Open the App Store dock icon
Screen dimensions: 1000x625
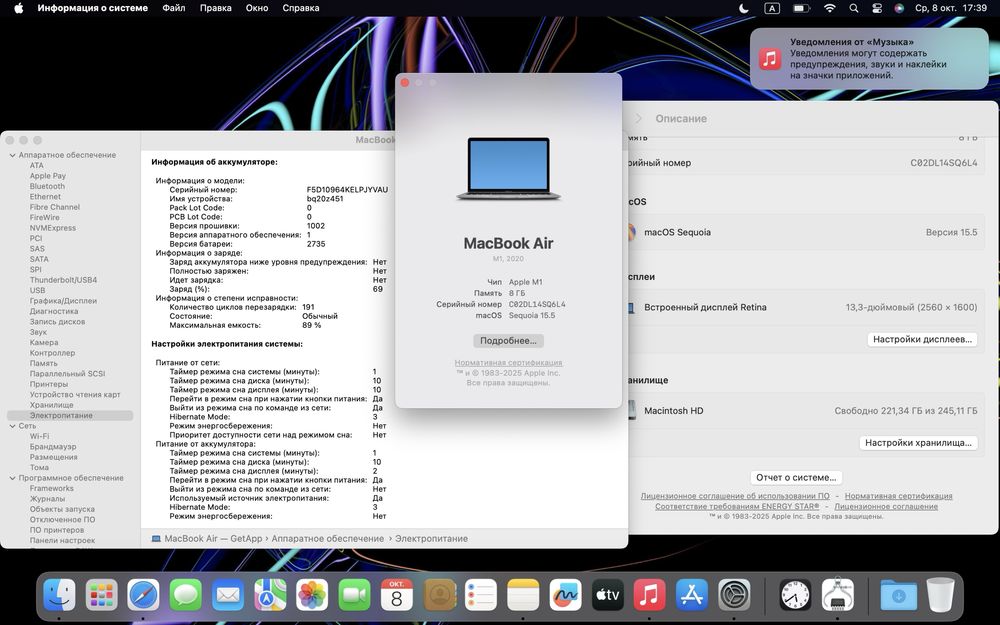tap(691, 596)
